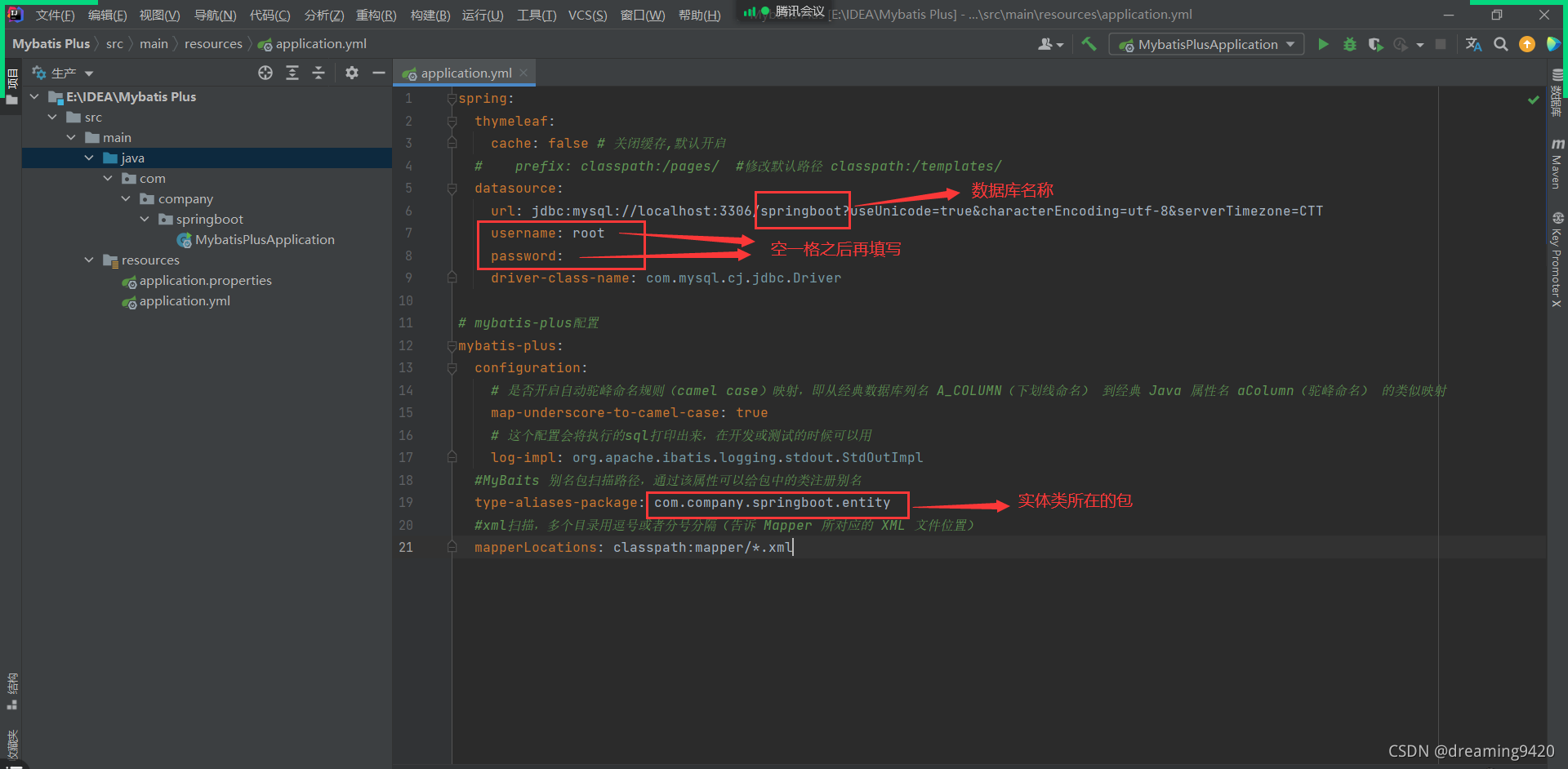Start debugging with the bug icon

click(1349, 44)
